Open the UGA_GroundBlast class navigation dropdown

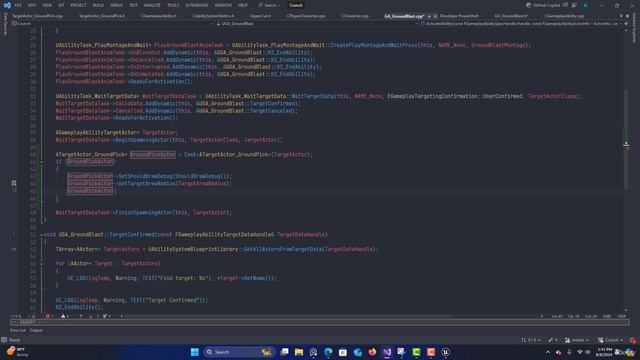point(317,24)
